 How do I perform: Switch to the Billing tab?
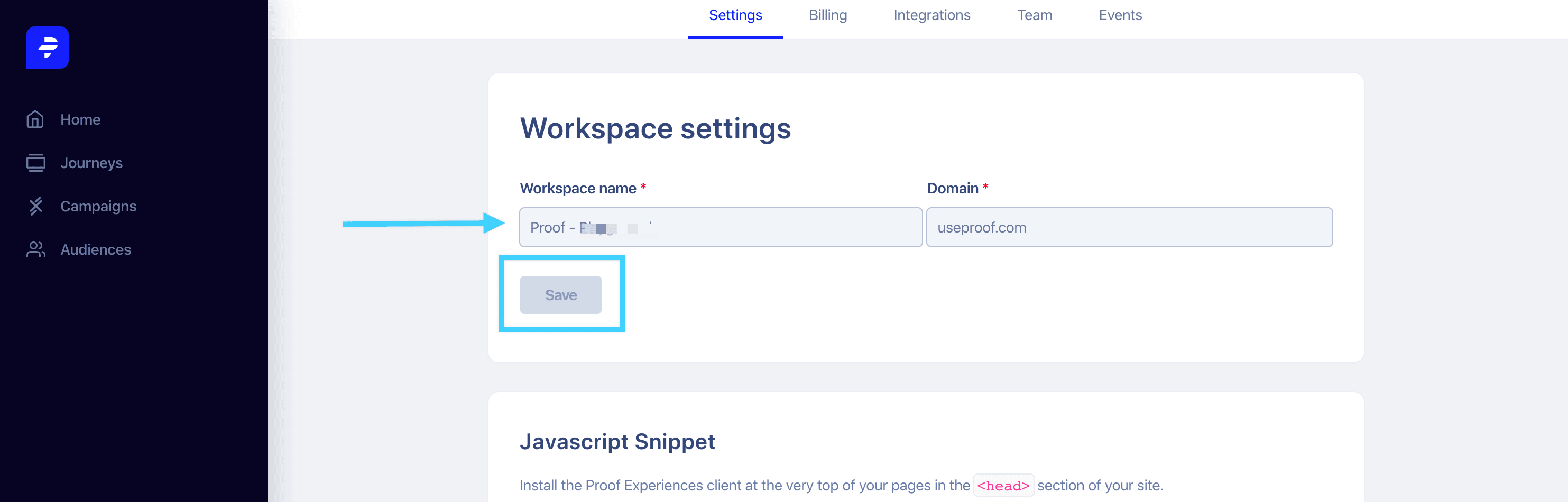pos(828,15)
